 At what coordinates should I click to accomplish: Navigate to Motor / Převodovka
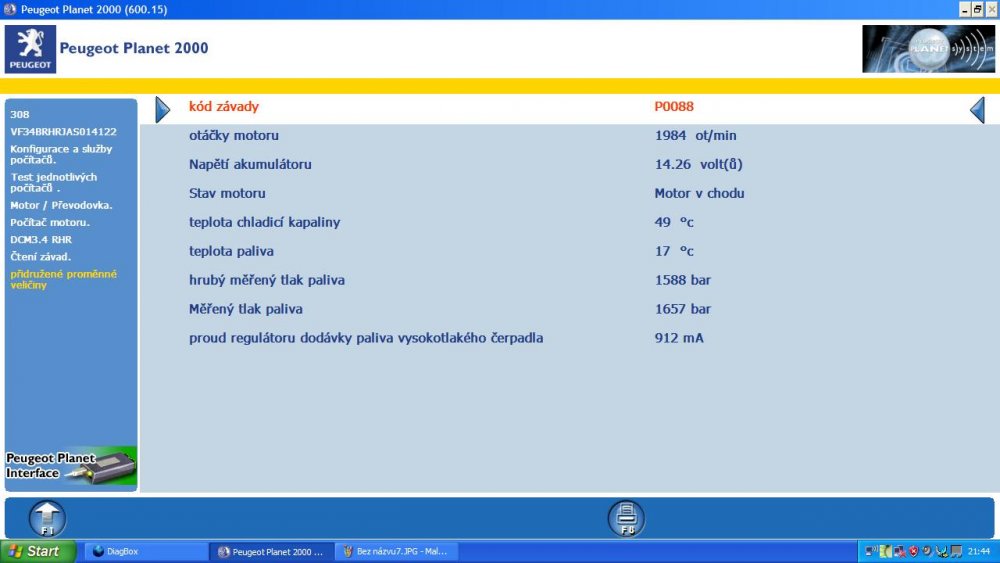[61, 205]
